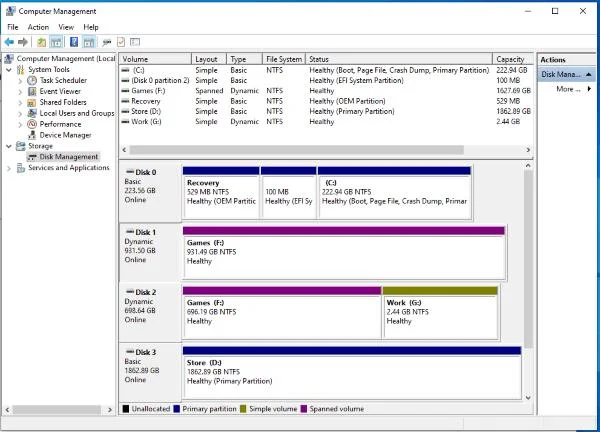Select the Work (G:) row in volume list

(x=326, y=122)
